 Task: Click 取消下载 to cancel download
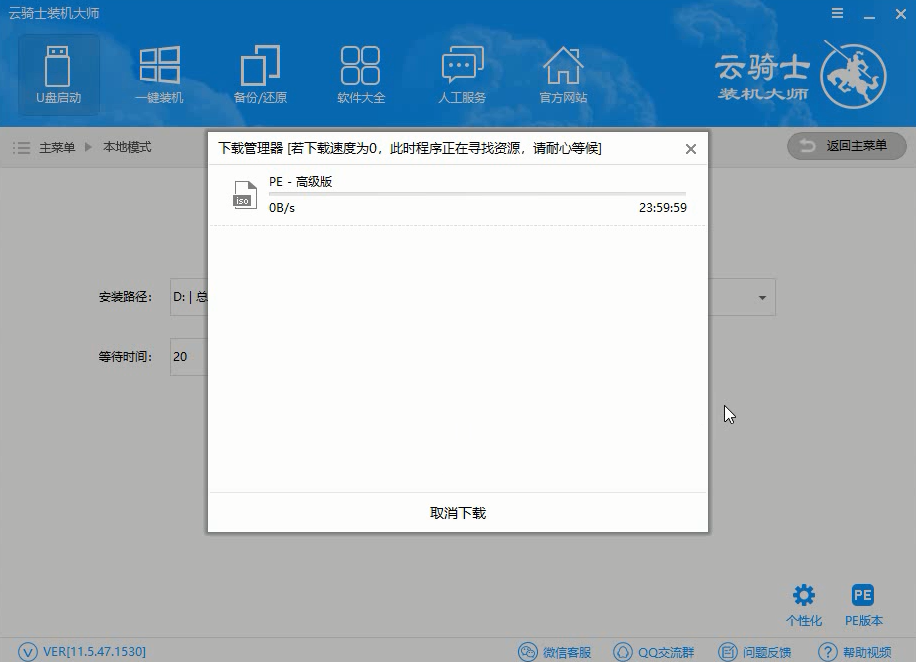pos(458,513)
